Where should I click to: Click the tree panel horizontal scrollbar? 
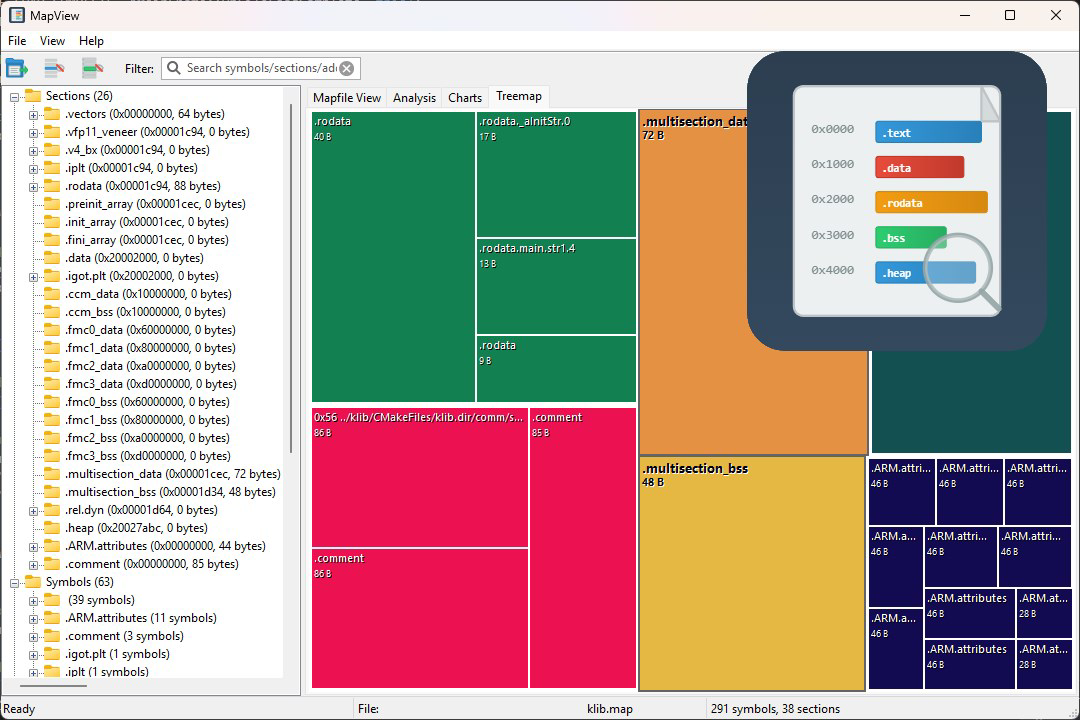coord(54,686)
